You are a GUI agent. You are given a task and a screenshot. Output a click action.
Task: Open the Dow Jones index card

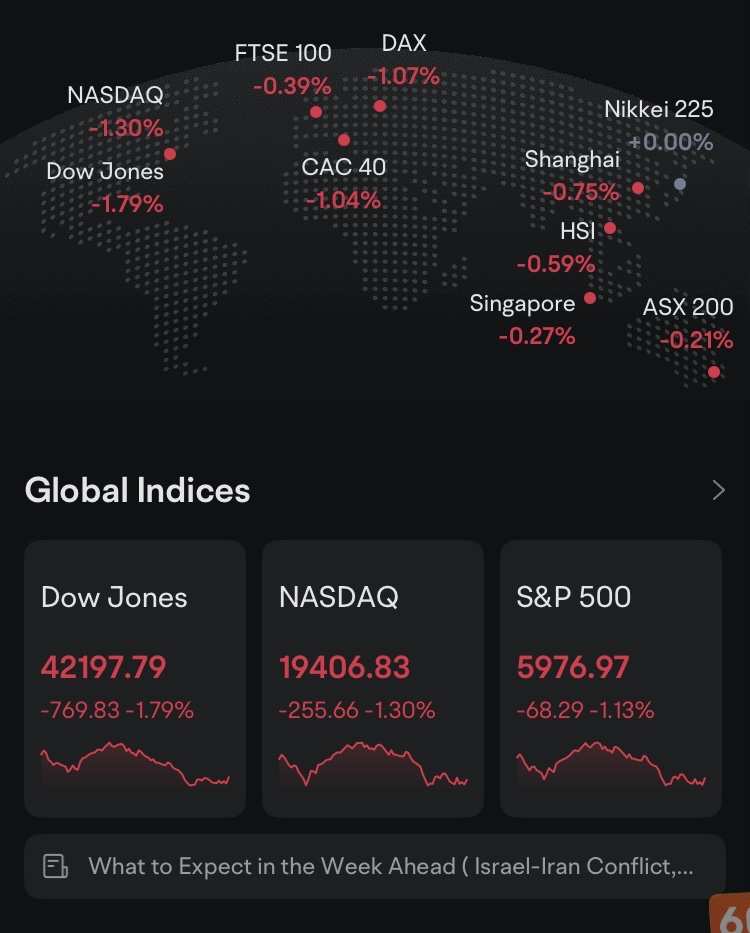point(135,678)
